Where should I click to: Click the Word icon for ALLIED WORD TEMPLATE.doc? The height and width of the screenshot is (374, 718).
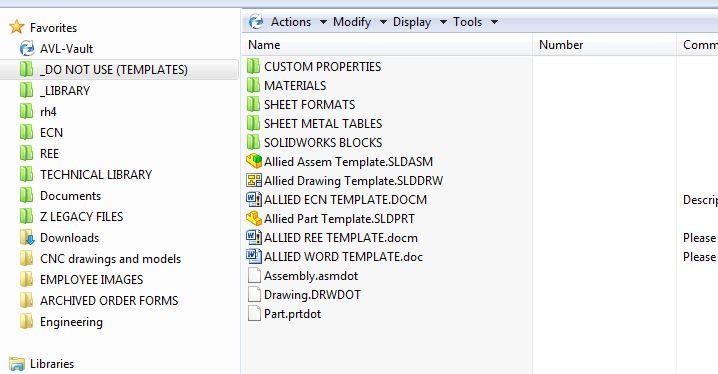[x=254, y=256]
